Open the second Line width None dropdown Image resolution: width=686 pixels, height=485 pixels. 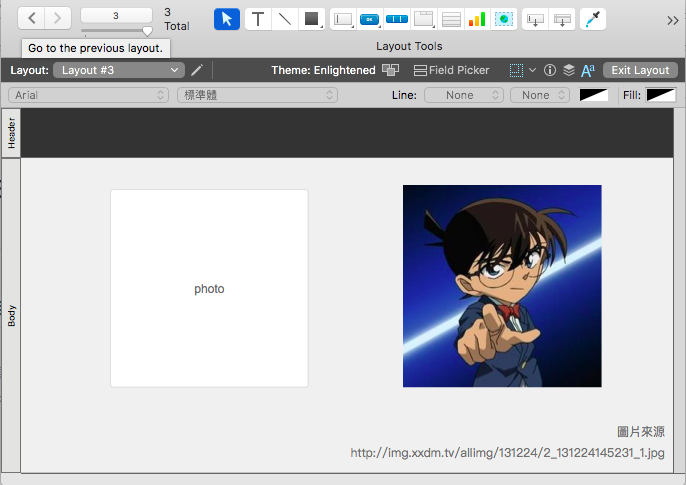click(x=540, y=95)
